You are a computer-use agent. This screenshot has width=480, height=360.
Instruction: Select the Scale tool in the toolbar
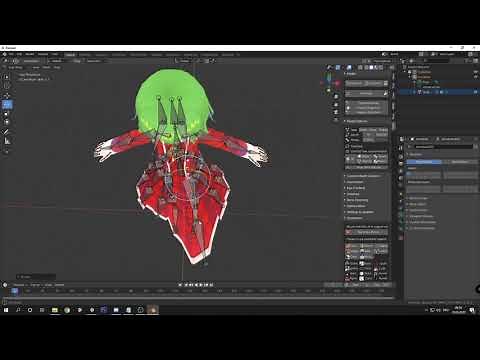point(7,114)
